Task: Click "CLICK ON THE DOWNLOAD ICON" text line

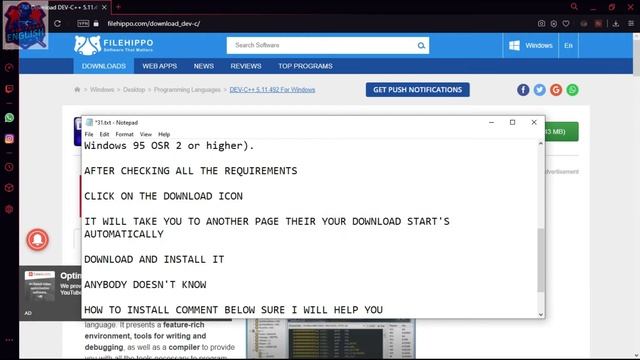Action: (163, 196)
